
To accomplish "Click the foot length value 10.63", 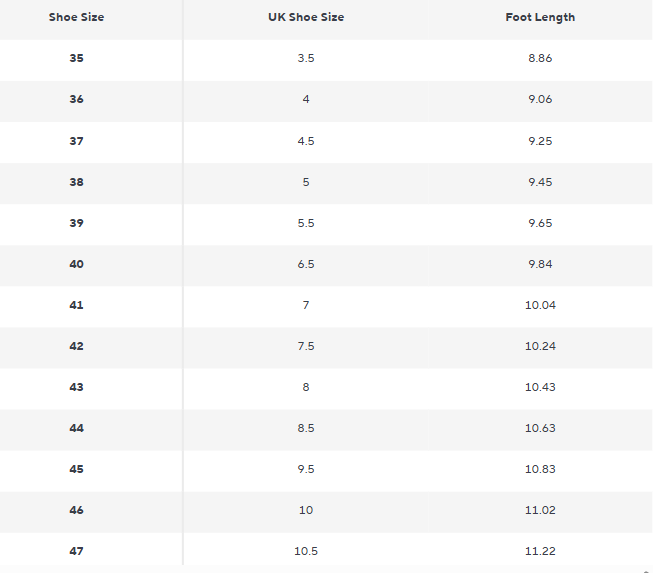I will pos(540,428).
